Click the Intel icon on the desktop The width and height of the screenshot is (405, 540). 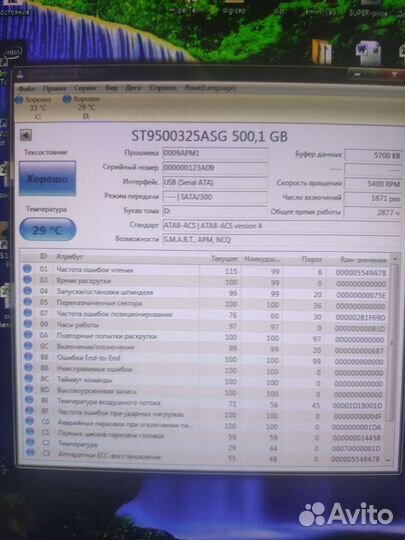(13, 53)
